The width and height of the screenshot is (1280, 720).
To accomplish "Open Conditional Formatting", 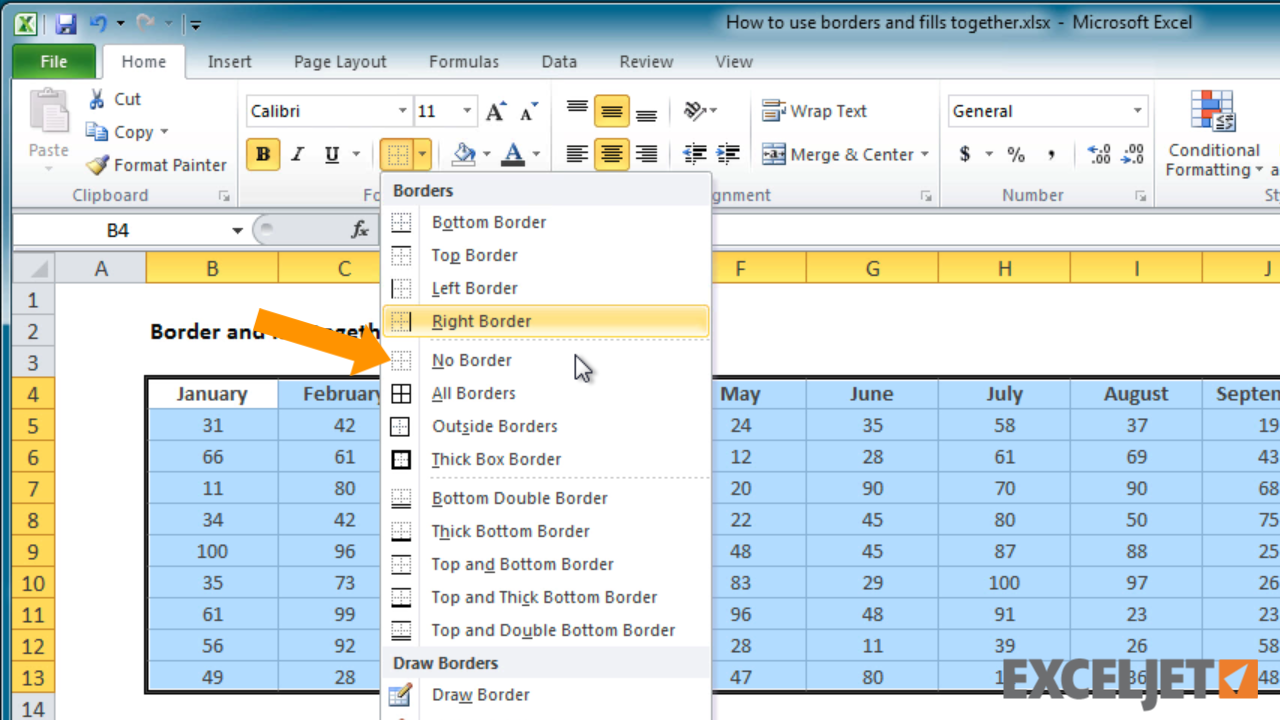I will 1214,134.
